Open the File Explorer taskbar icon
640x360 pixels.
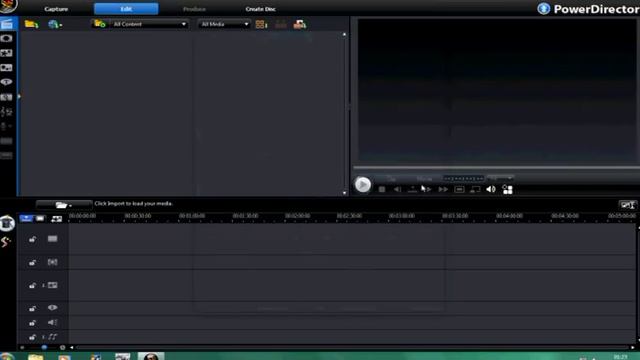point(36,357)
